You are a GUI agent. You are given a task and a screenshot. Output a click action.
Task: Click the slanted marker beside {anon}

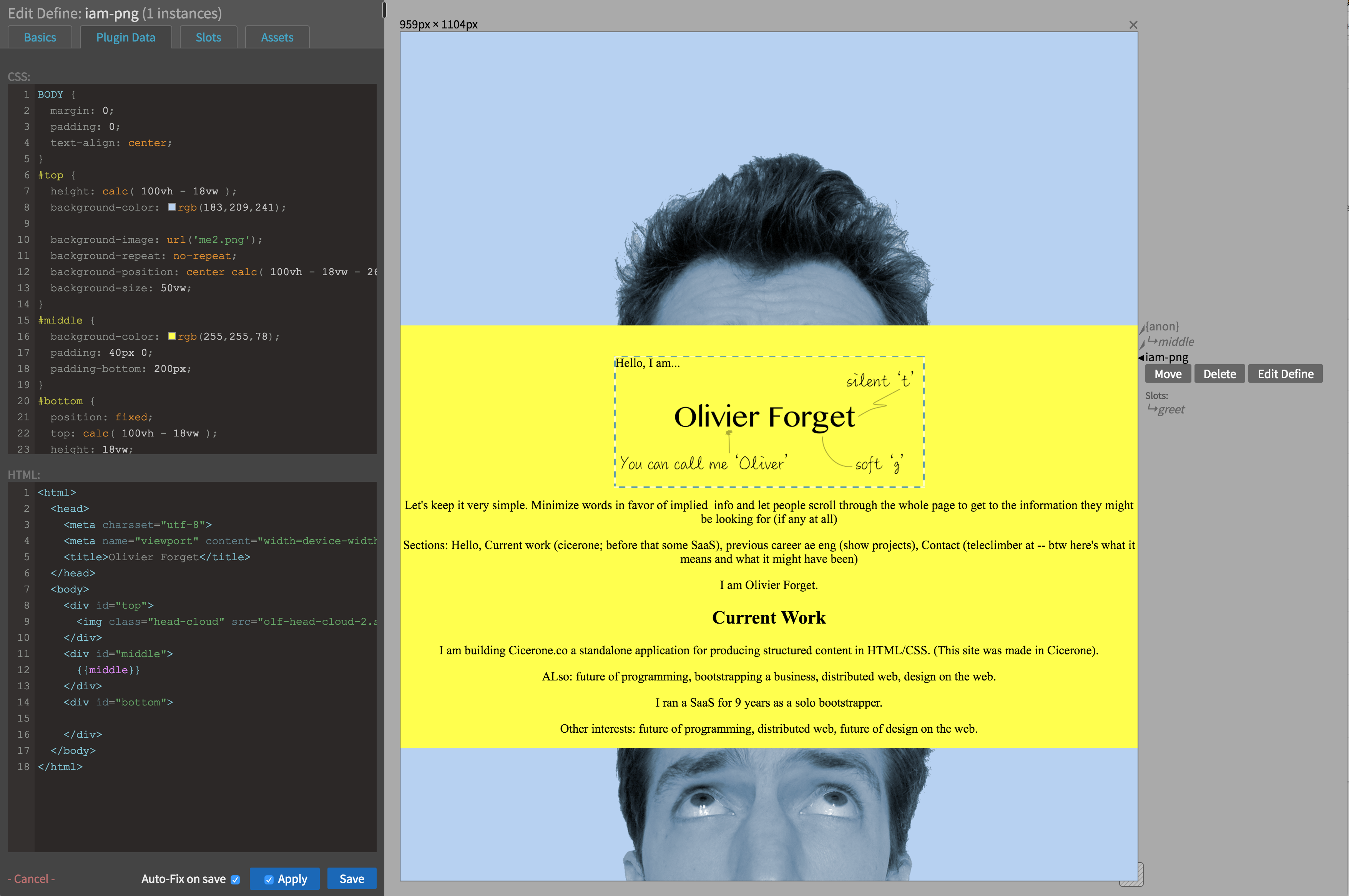1142,329
